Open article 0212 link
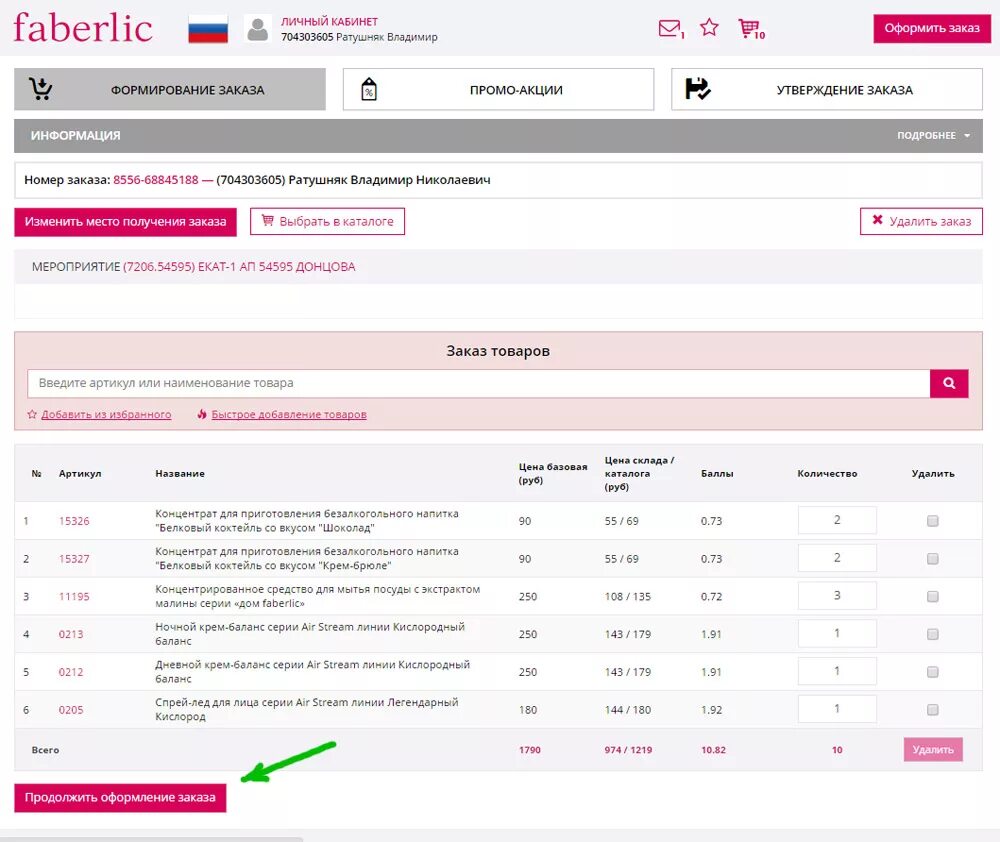Viewport: 1000px width, 842px height. (x=71, y=672)
